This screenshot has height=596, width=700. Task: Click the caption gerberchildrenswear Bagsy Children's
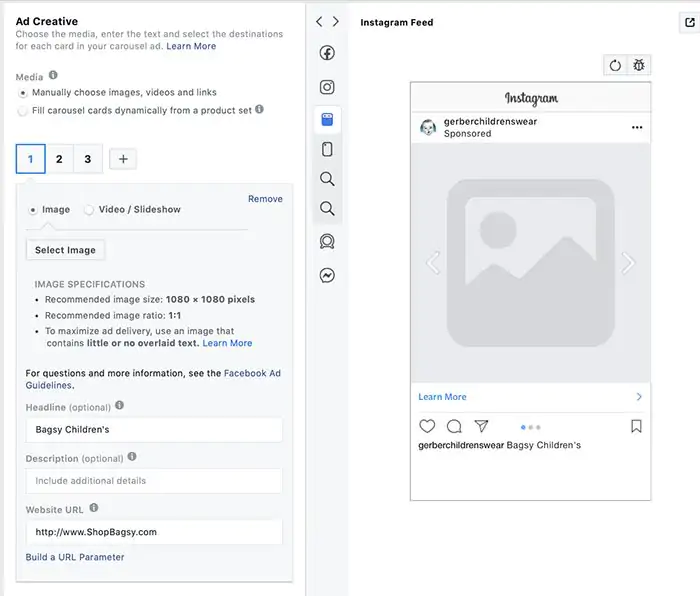500,445
